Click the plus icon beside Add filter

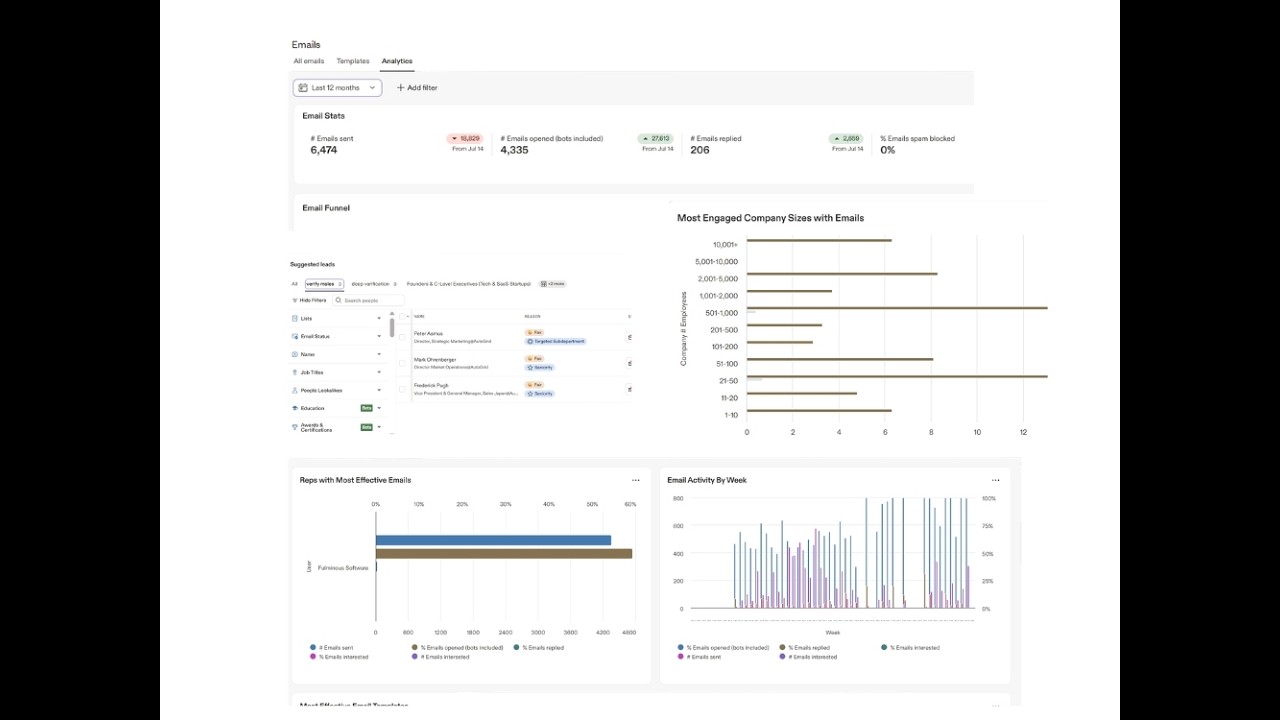pos(401,88)
